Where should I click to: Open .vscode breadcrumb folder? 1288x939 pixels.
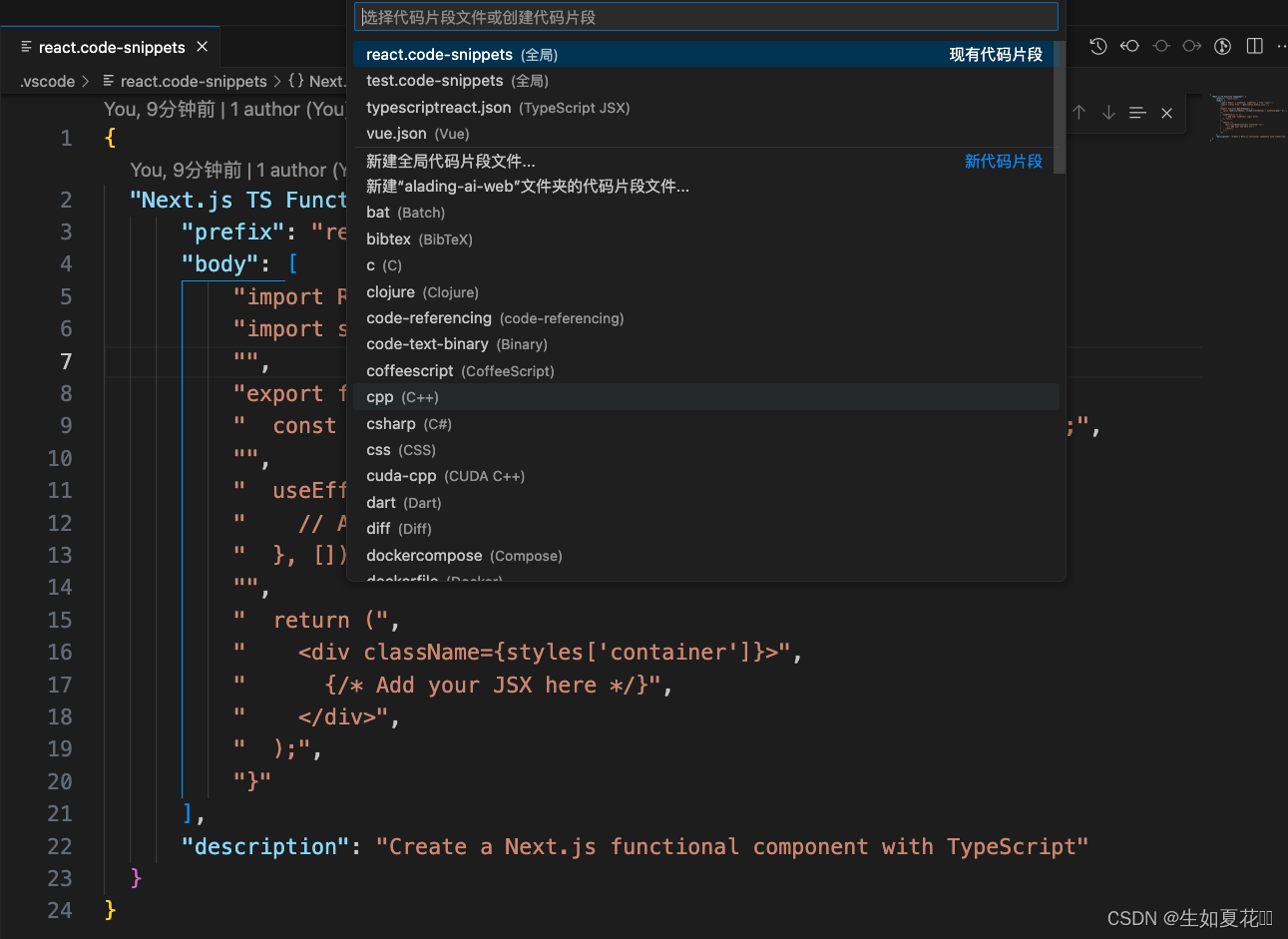(x=48, y=81)
